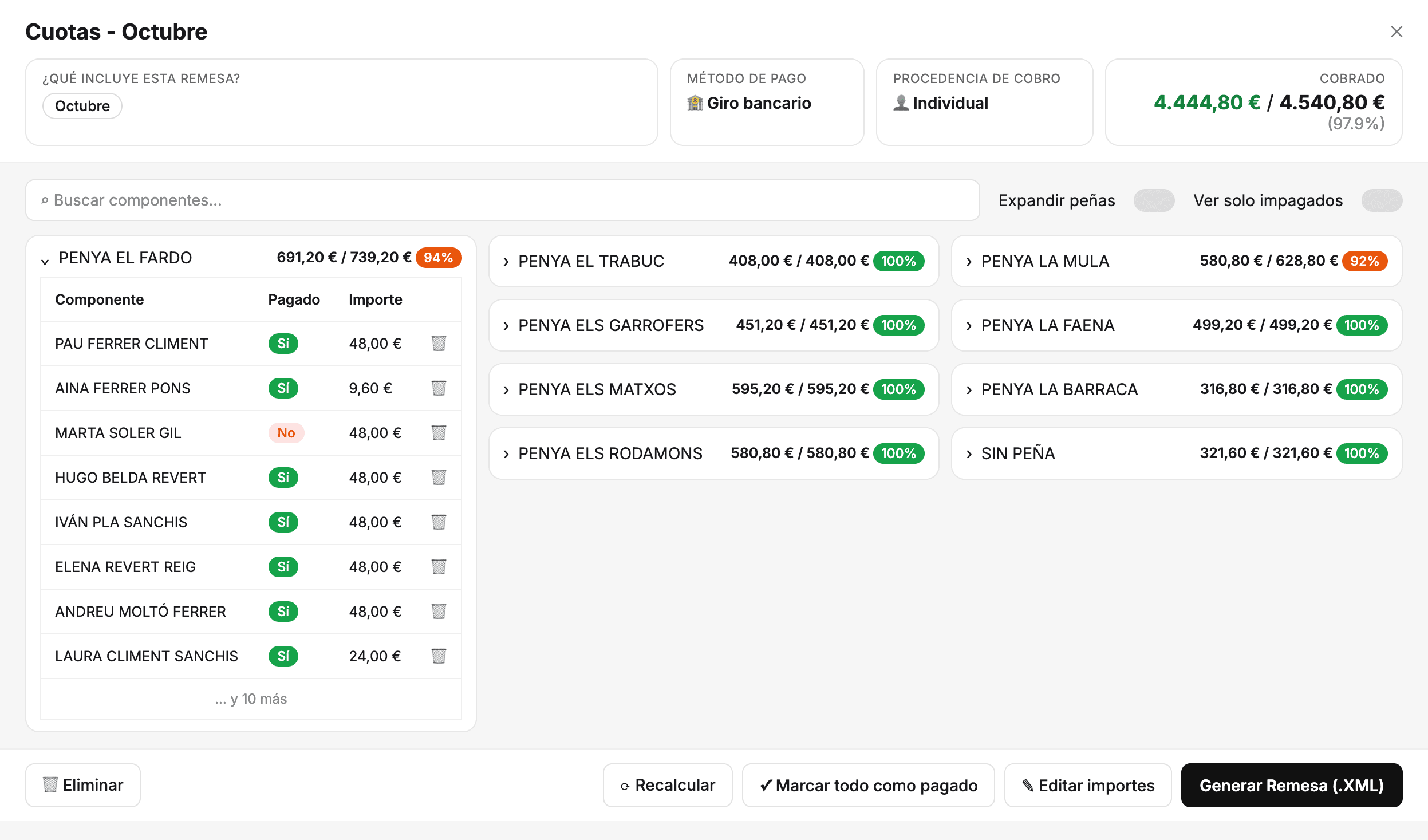
Task: Enable Ver solo impagados switch
Action: click(x=1382, y=200)
